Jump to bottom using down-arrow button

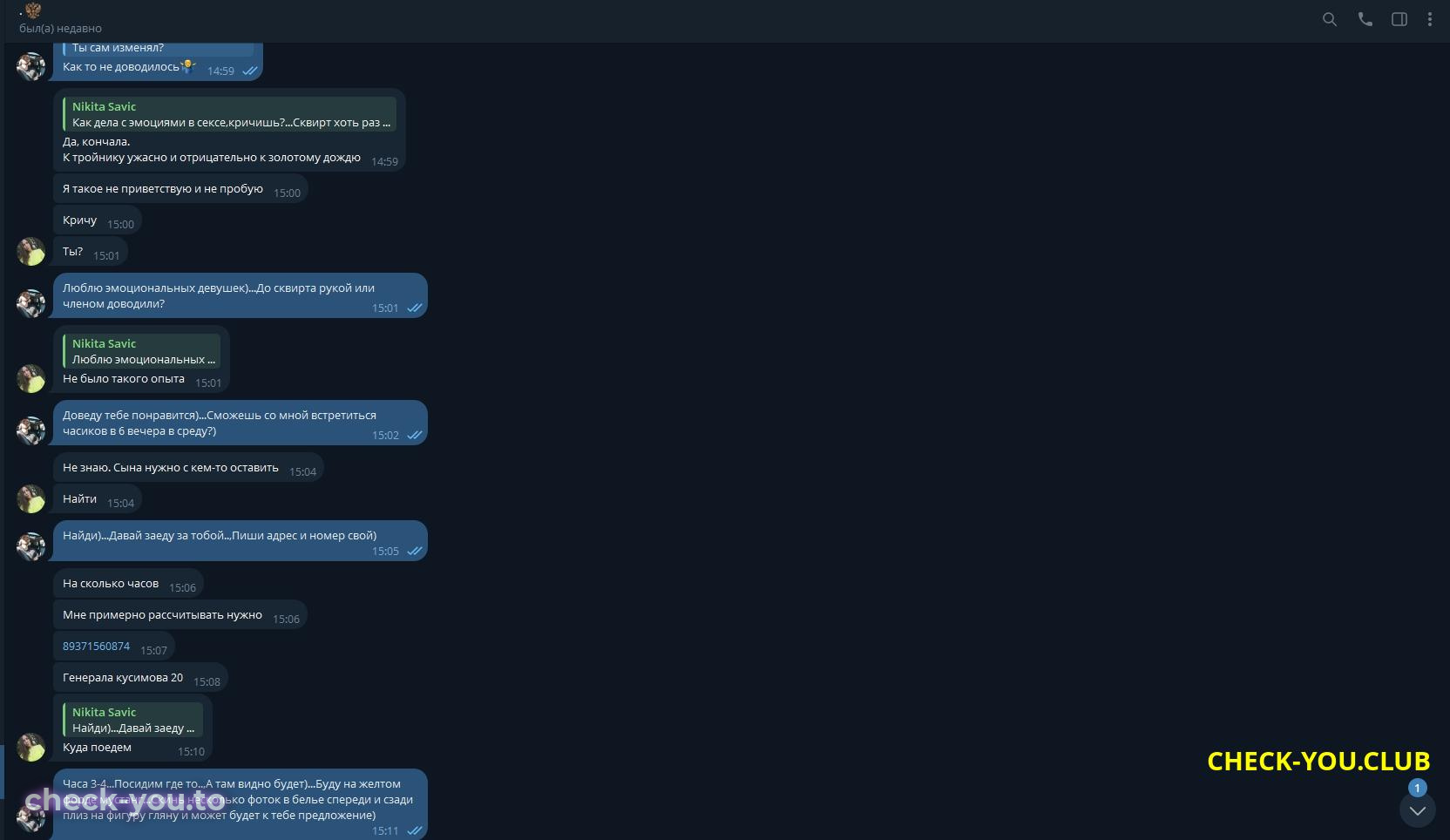[1418, 810]
